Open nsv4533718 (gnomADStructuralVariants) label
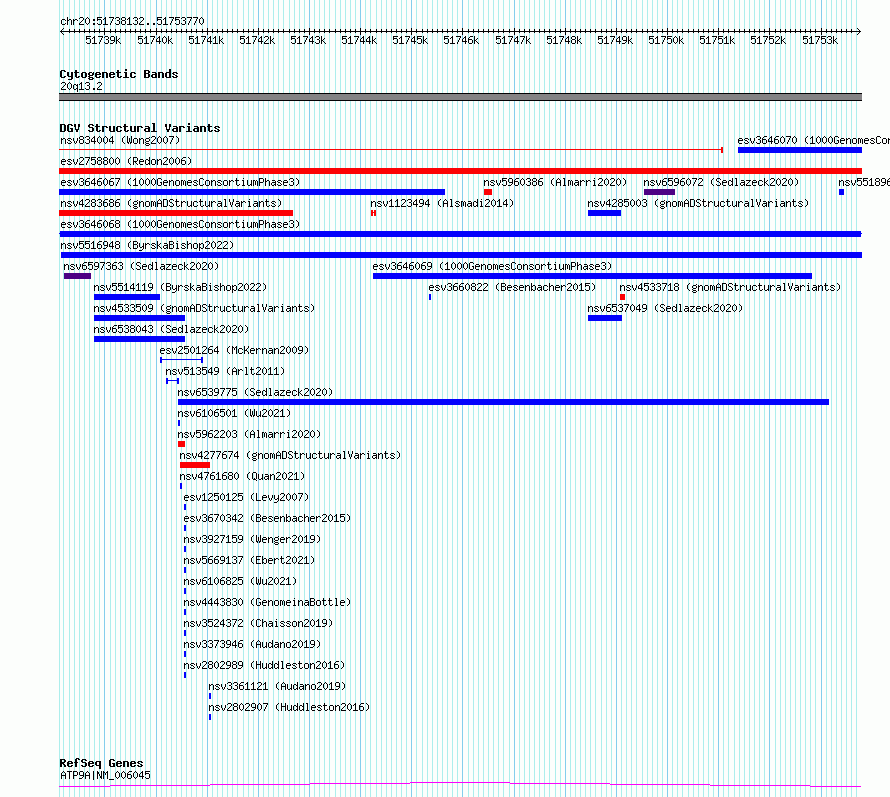This screenshot has height=797, width=890. click(x=730, y=287)
